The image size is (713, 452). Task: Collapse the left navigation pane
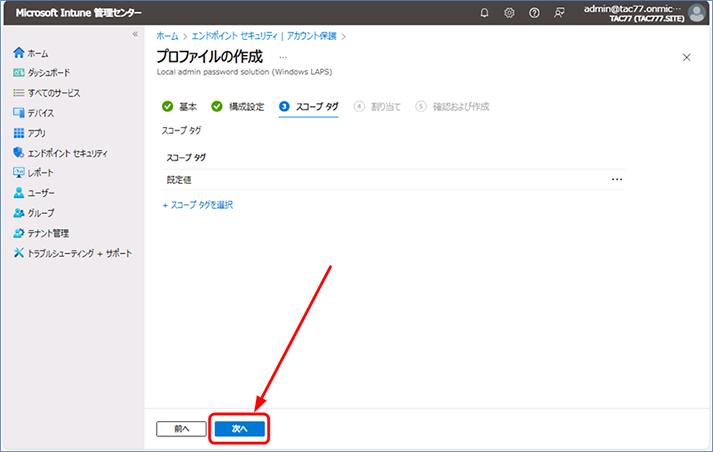[x=135, y=34]
